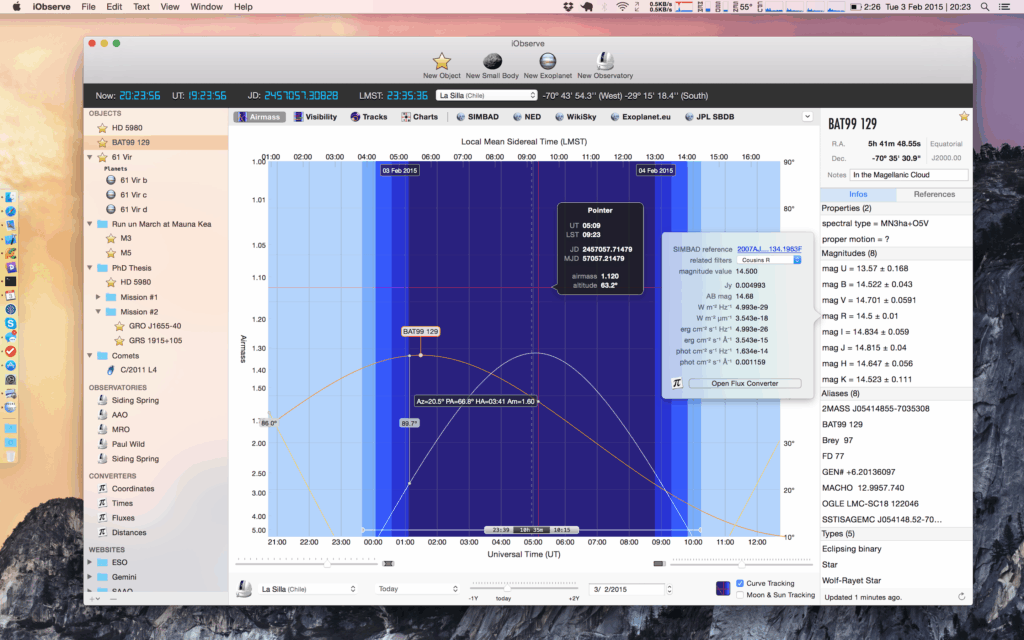Click the New Exoplanet icon

tap(547, 61)
